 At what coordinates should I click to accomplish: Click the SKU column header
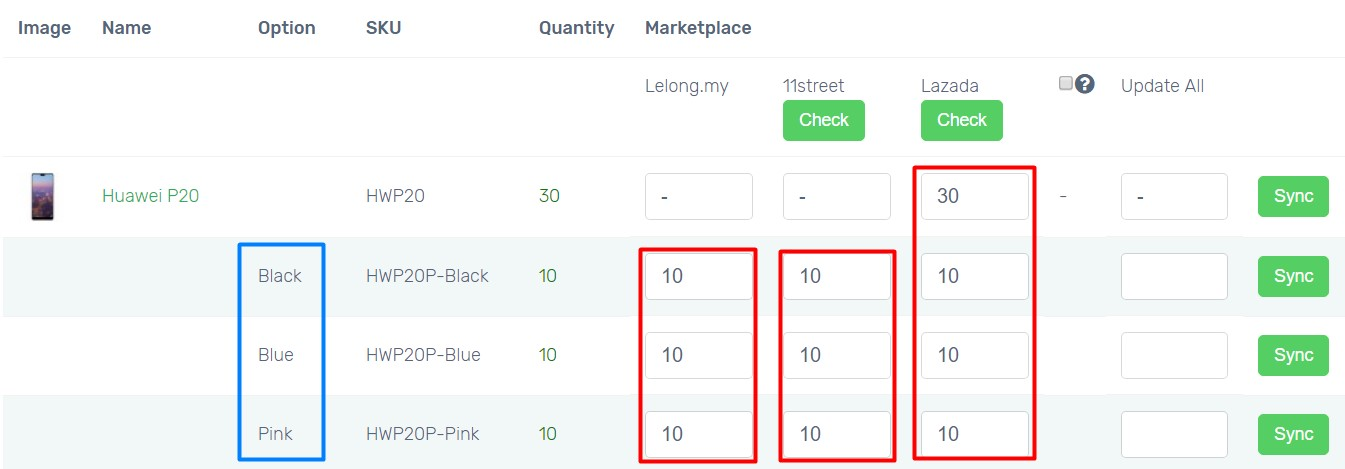point(383,28)
